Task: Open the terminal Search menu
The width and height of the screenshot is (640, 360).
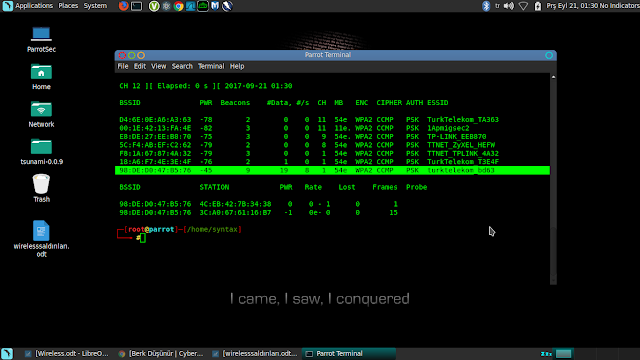Action: 182,66
